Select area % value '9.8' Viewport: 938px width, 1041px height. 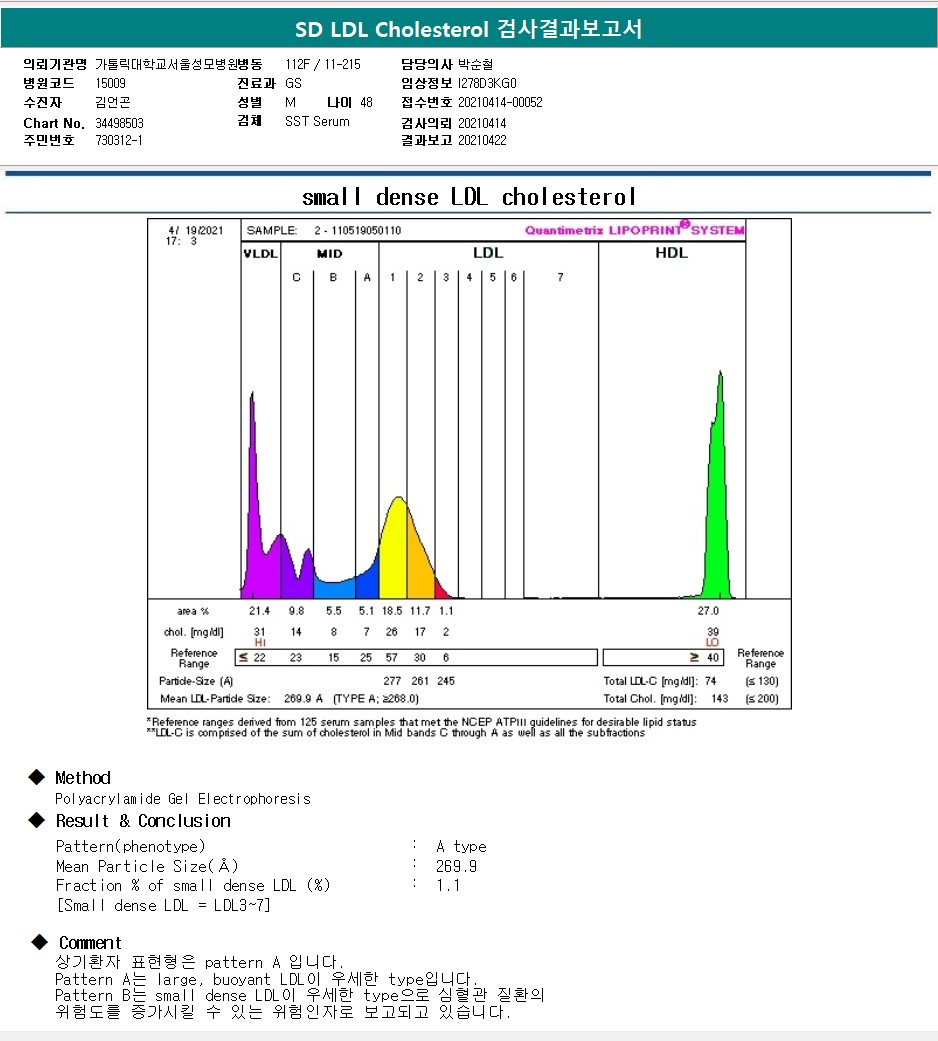(296, 611)
